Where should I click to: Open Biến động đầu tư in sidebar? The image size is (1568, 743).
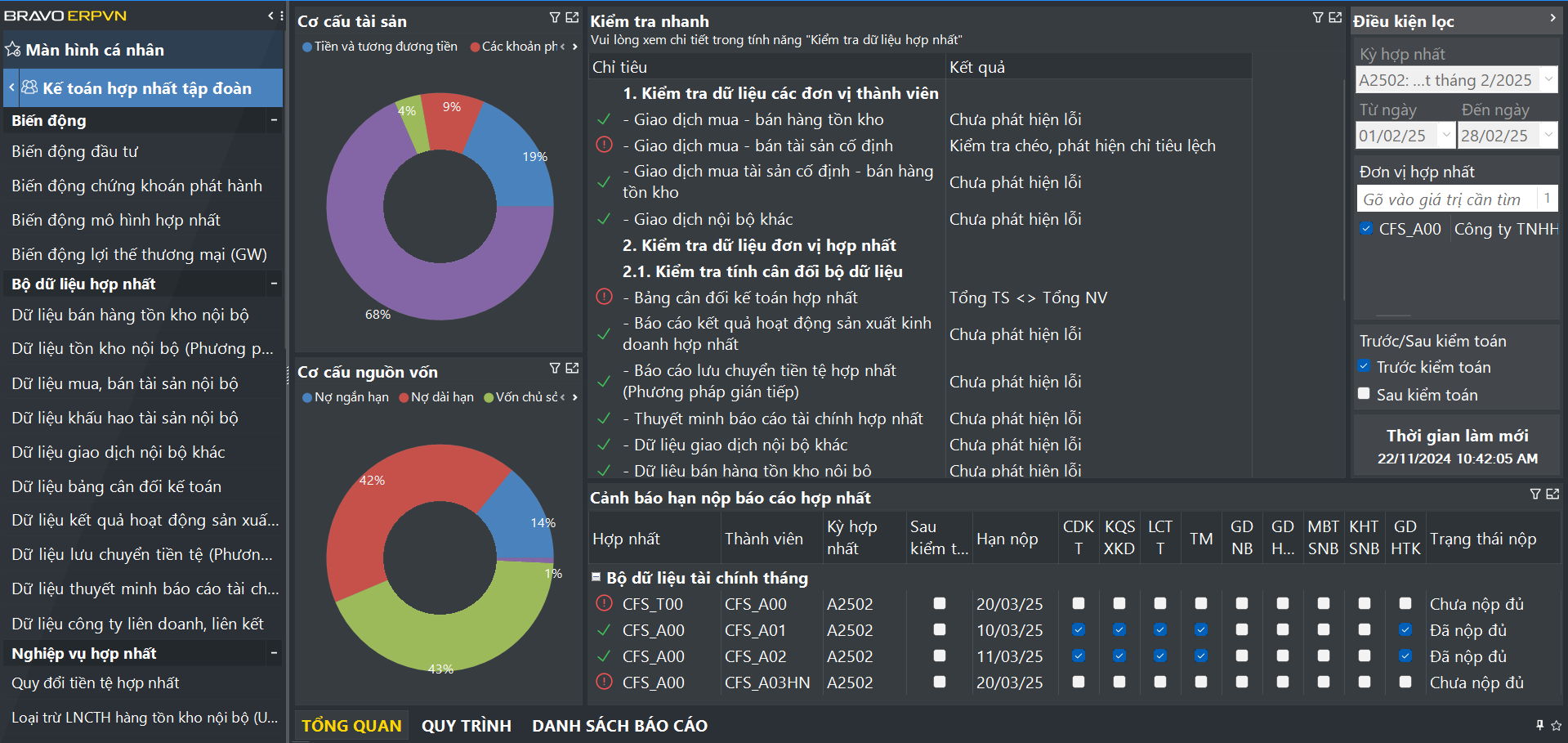click(x=75, y=151)
